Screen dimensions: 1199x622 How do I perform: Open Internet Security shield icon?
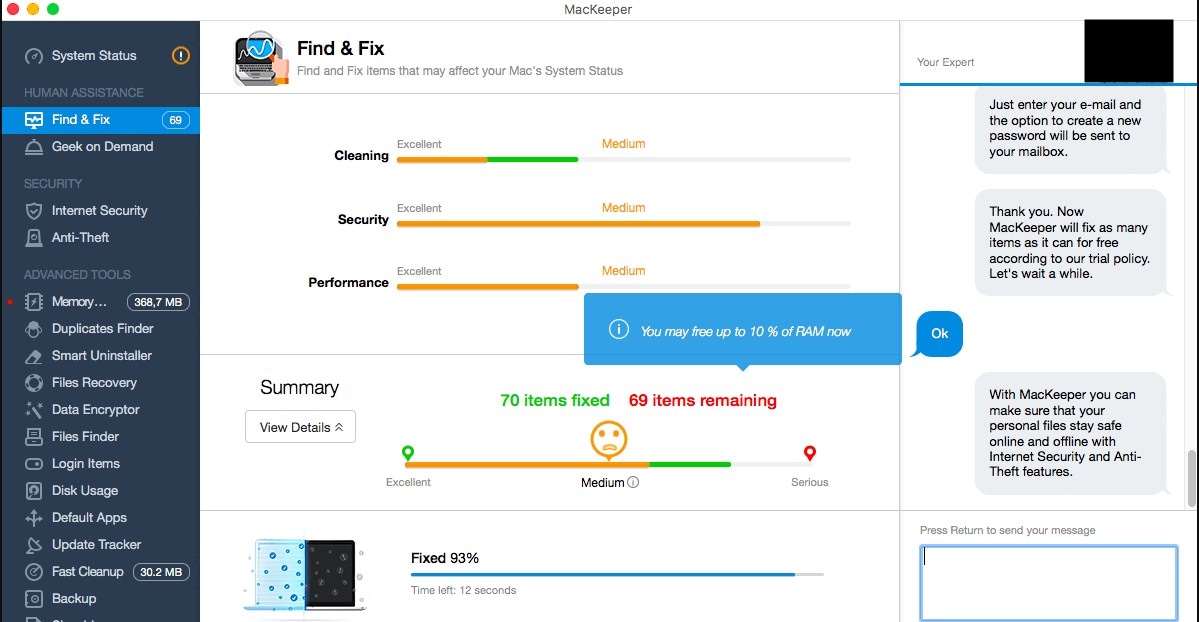pyautogui.click(x=34, y=211)
